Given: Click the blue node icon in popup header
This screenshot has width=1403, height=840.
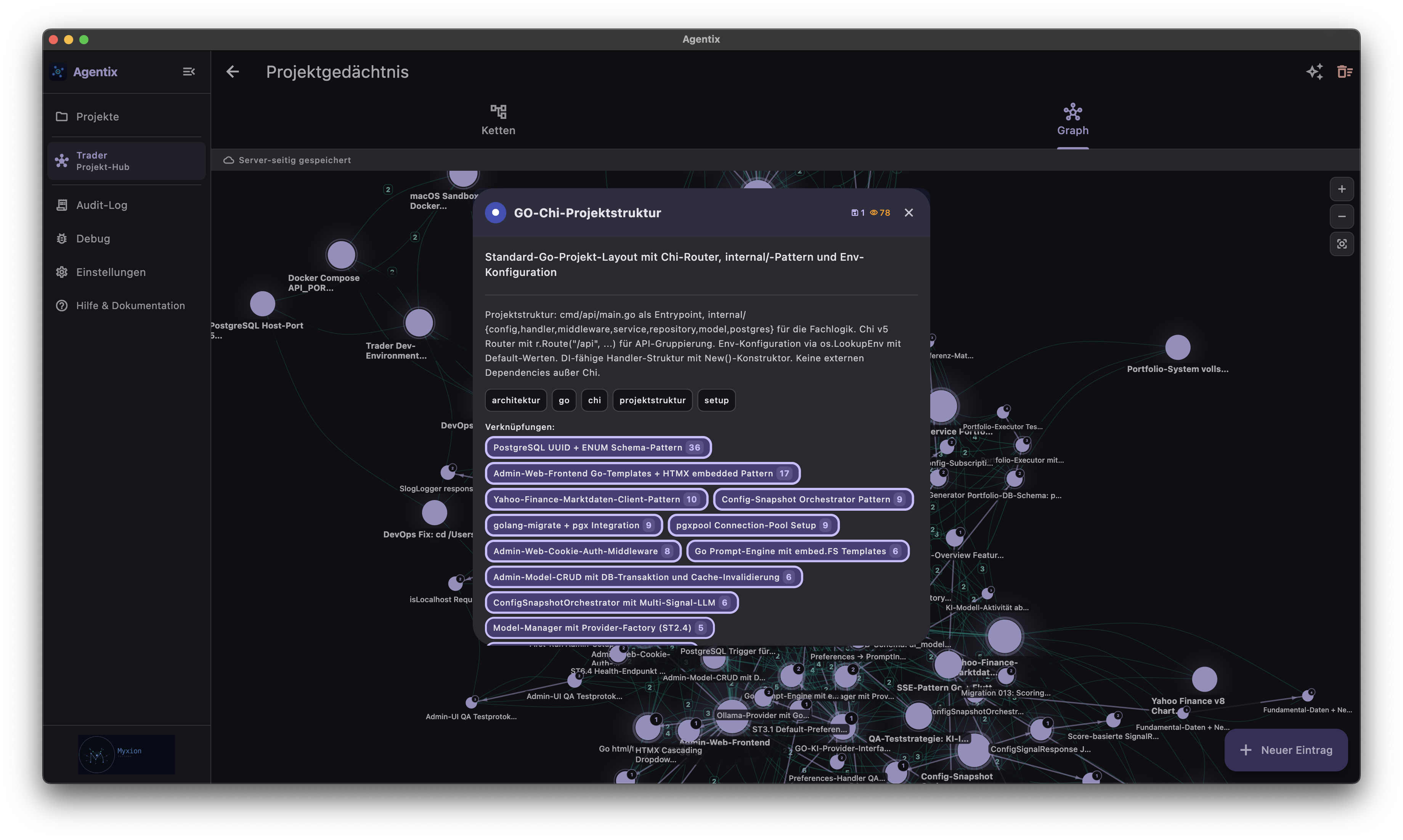Looking at the screenshot, I should pyautogui.click(x=495, y=212).
